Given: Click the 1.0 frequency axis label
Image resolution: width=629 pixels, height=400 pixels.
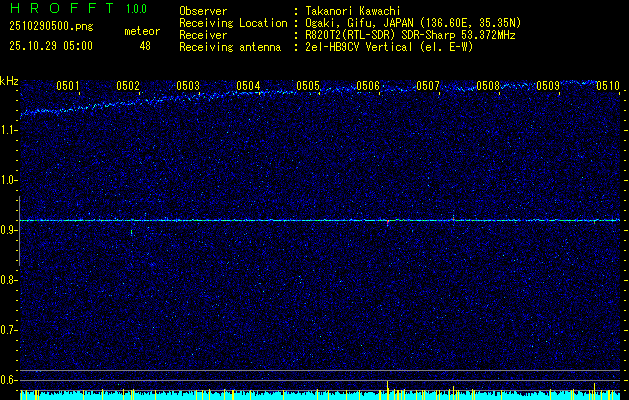Looking at the screenshot, I should coord(9,180).
